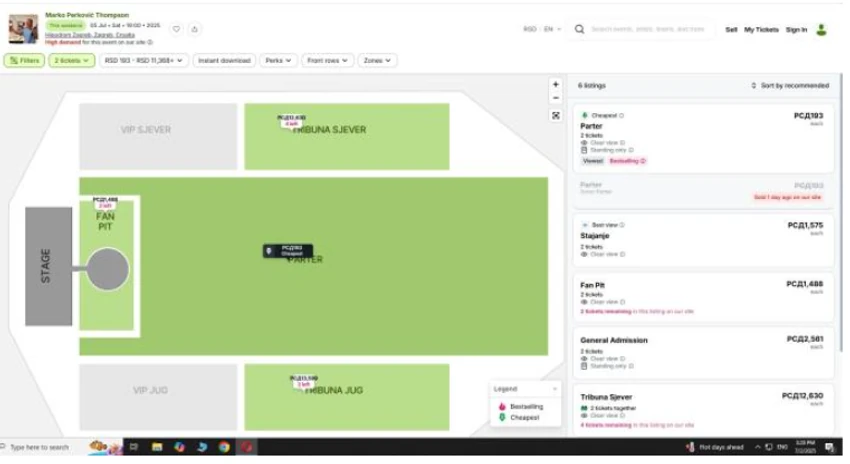Expand the price range dropdown

(x=144, y=61)
